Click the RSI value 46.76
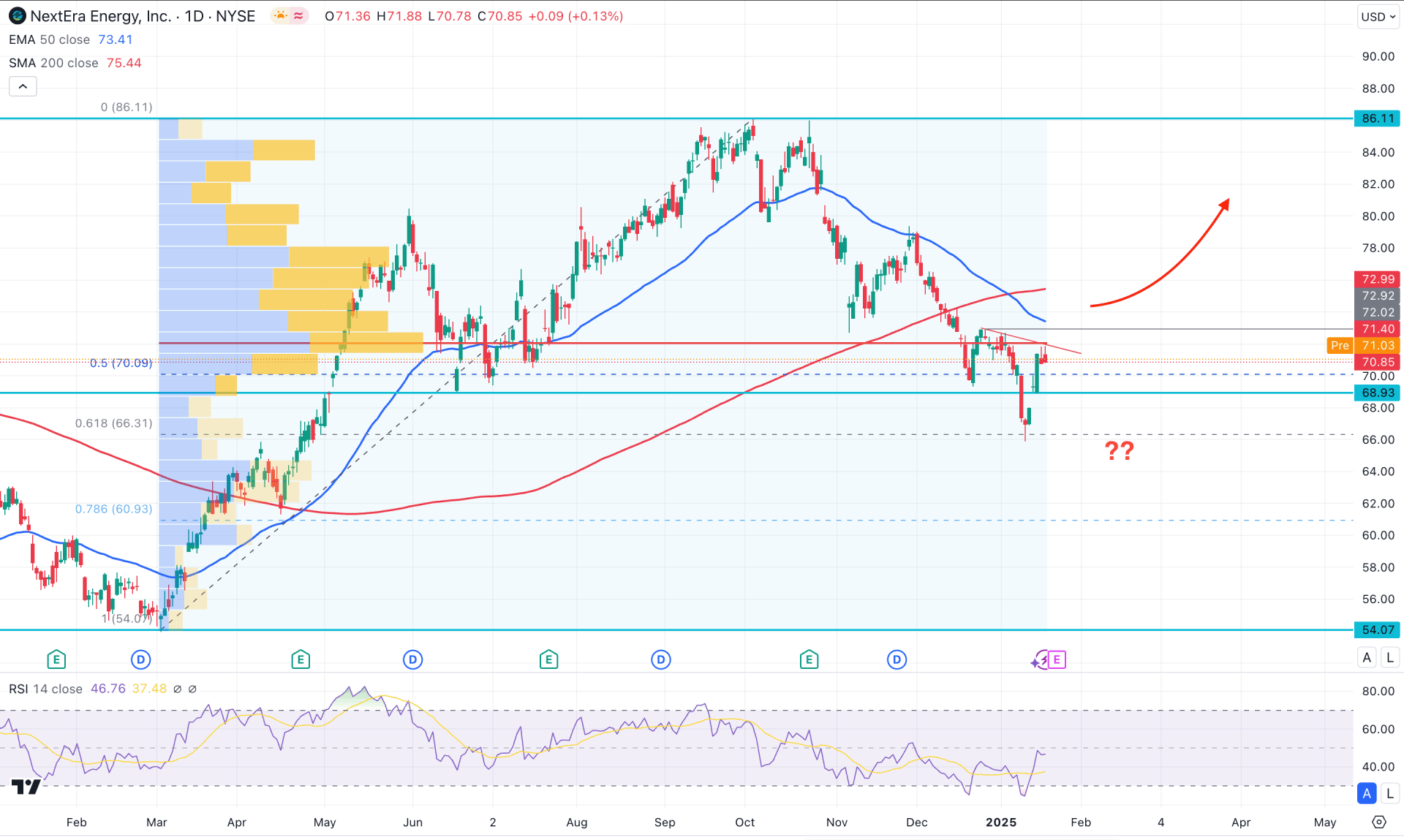 (x=107, y=689)
